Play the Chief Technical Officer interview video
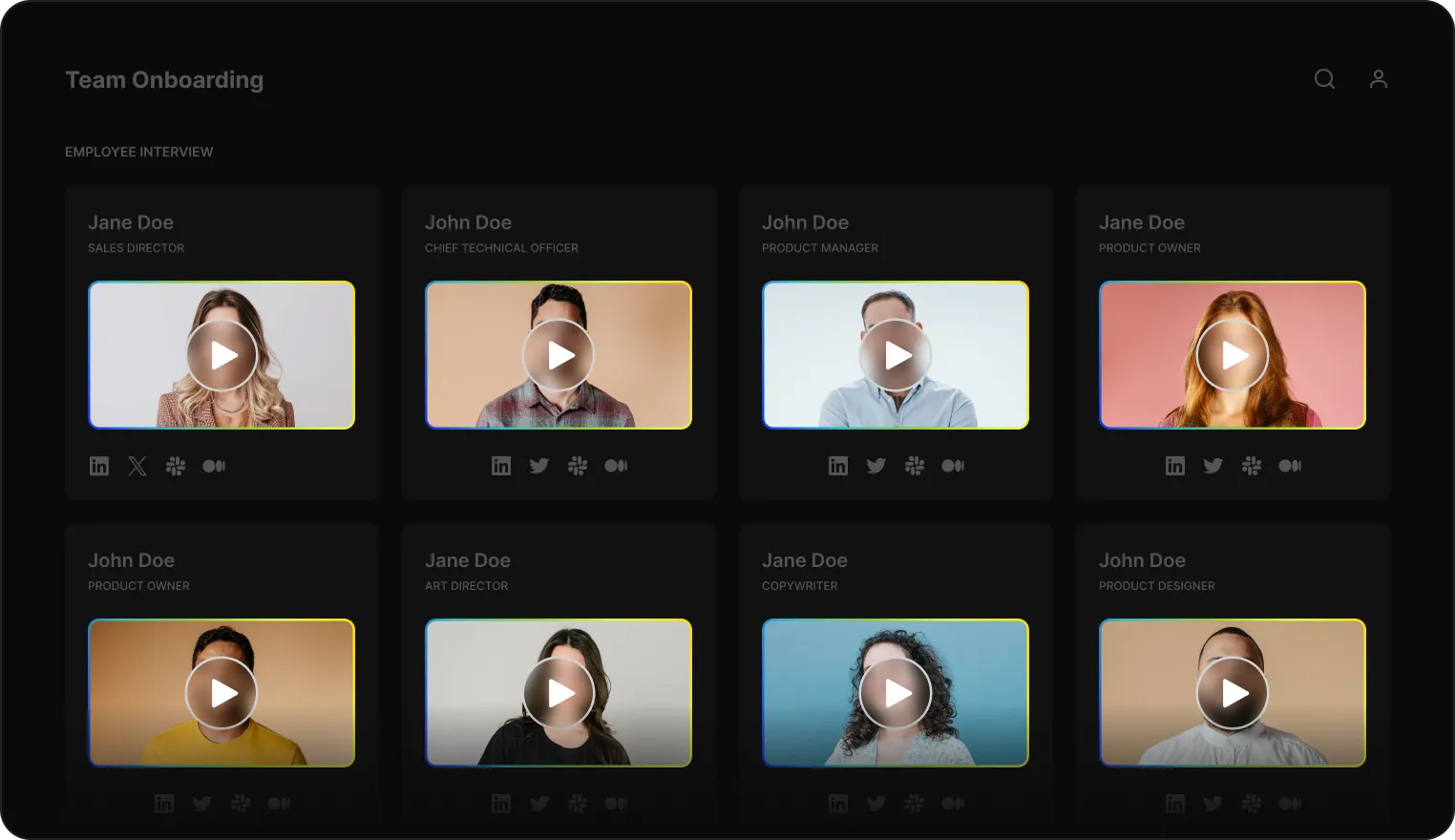Screen dimensions: 1455x840 pyautogui.click(x=559, y=355)
